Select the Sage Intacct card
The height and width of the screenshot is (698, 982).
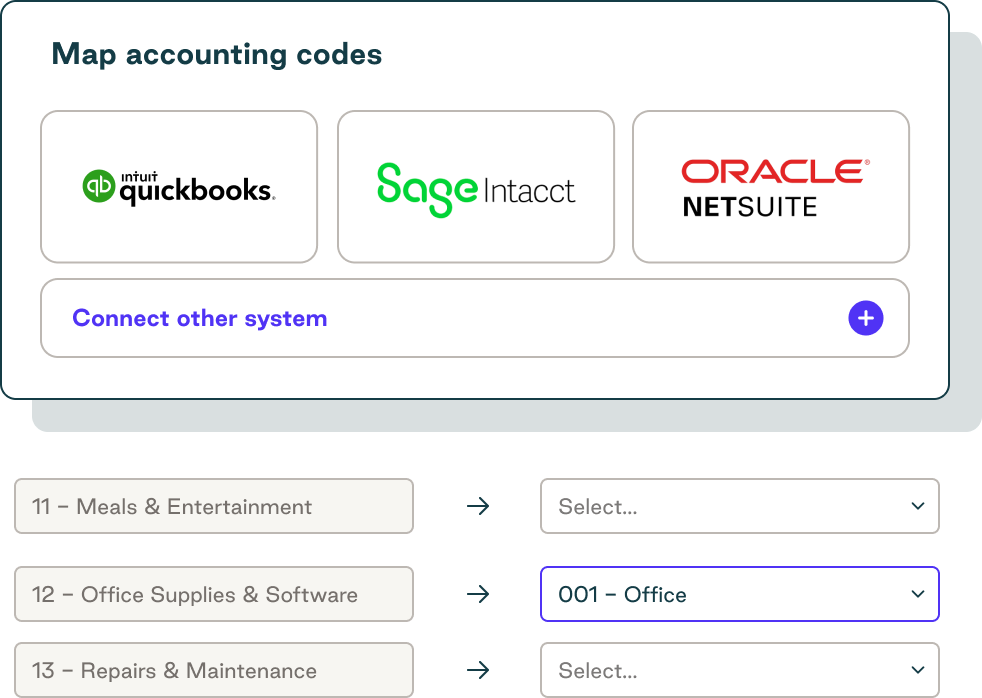(x=475, y=187)
